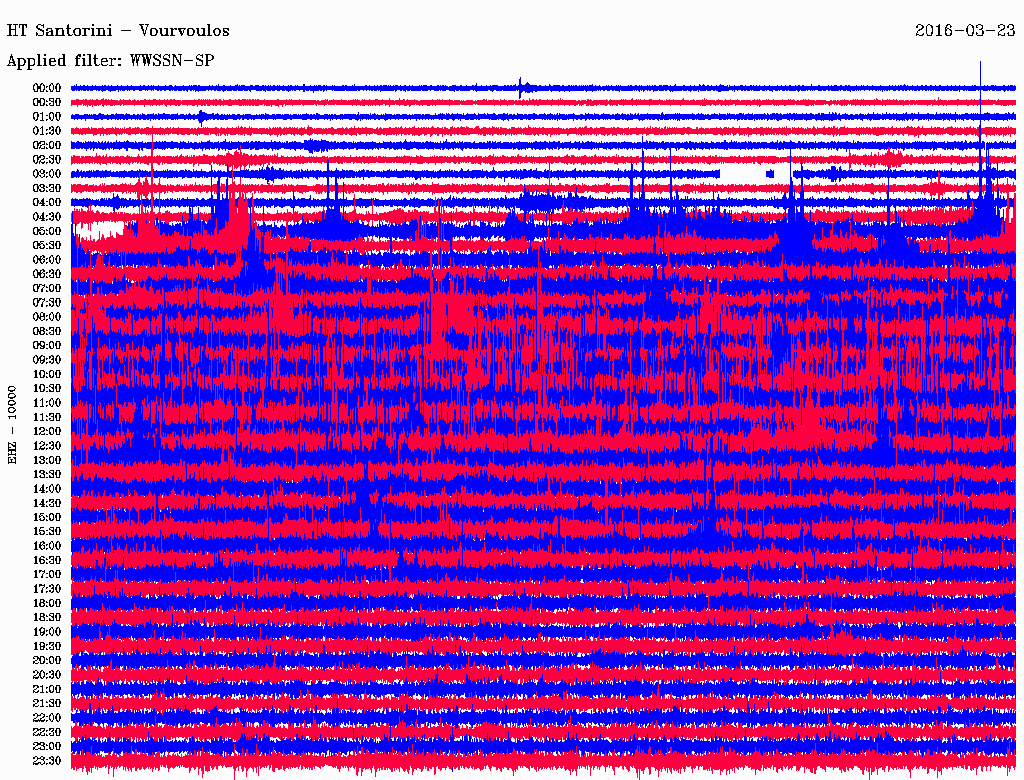Select the 09:30 time label
This screenshot has height=780, width=1024.
pyautogui.click(x=47, y=360)
